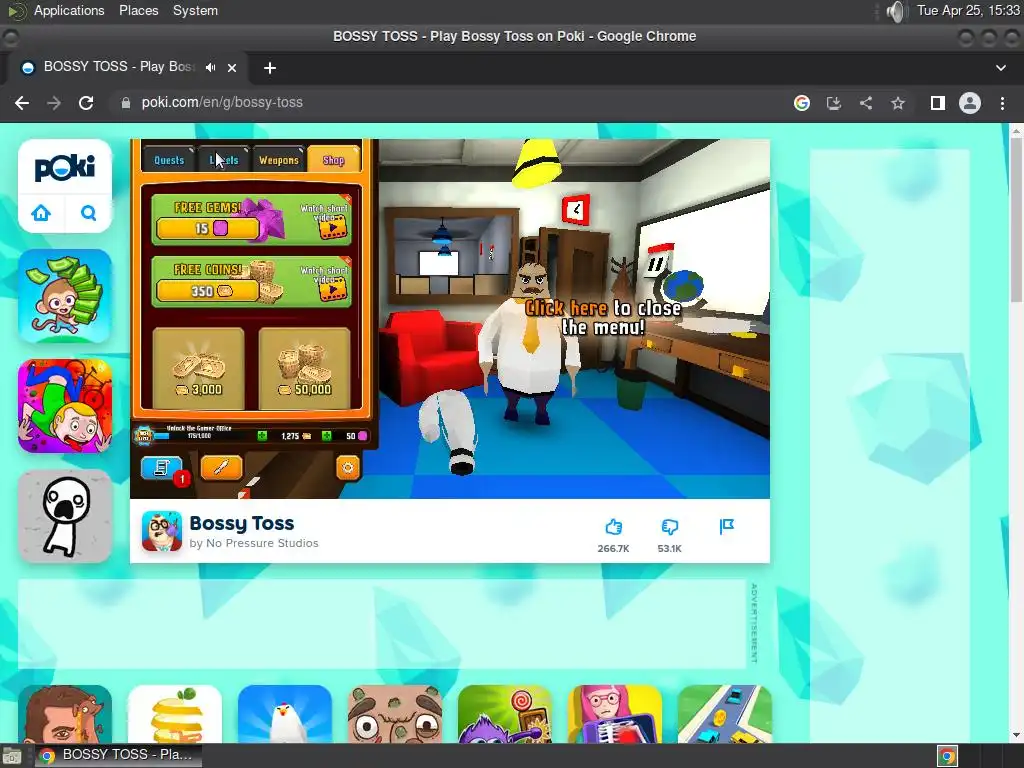
Task: Toggle Chrome side panel
Action: (x=938, y=103)
